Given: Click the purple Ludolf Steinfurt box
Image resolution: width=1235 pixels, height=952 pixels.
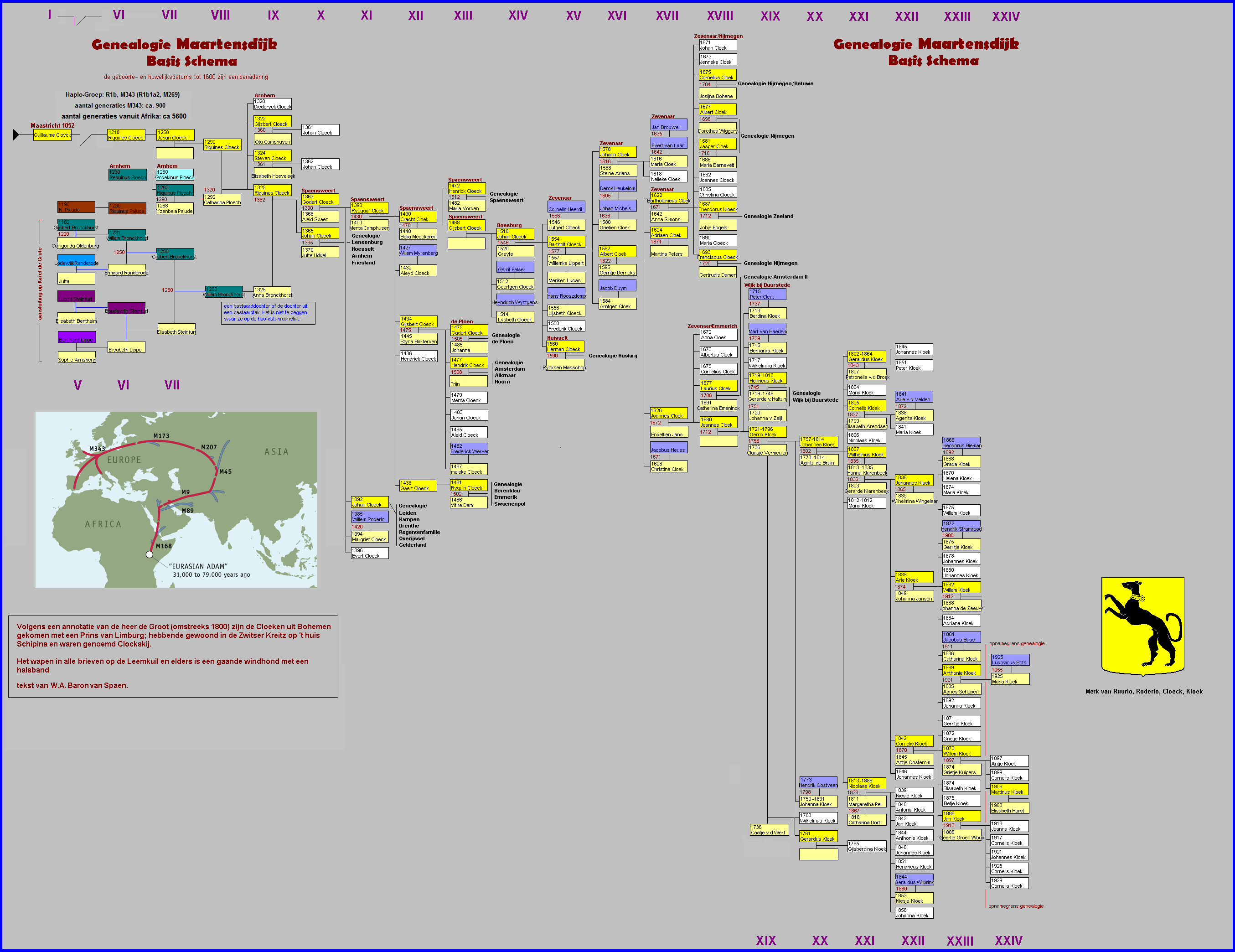Looking at the screenshot, I should click(x=76, y=297).
